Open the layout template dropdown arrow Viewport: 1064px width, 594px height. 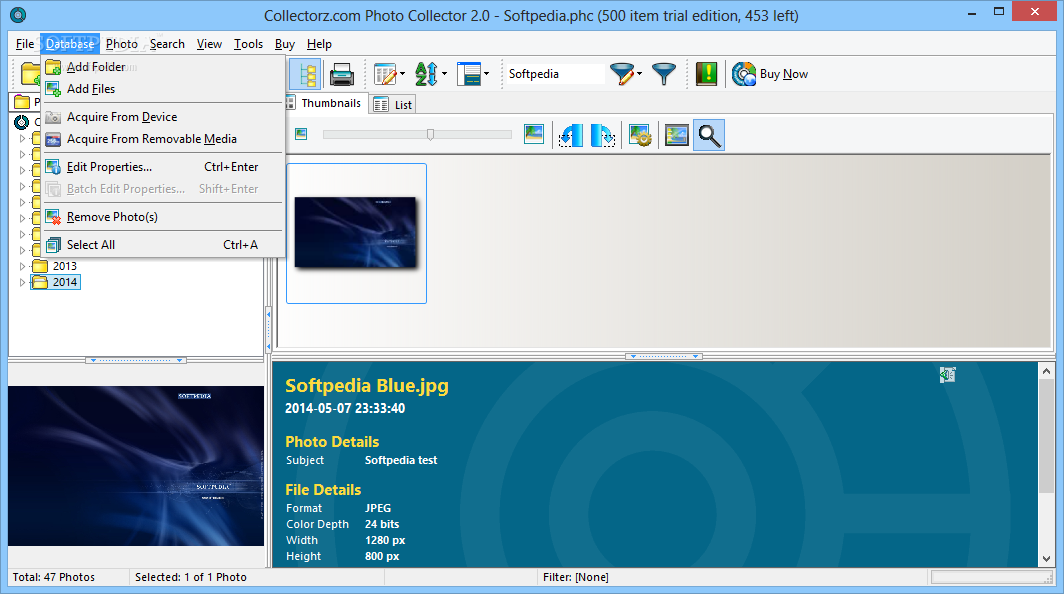pyautogui.click(x=486, y=74)
